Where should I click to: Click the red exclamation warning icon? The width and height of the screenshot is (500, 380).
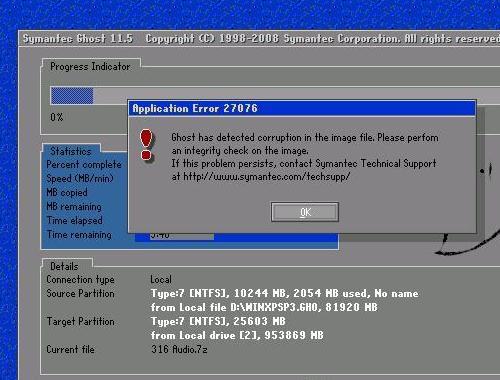(x=146, y=145)
